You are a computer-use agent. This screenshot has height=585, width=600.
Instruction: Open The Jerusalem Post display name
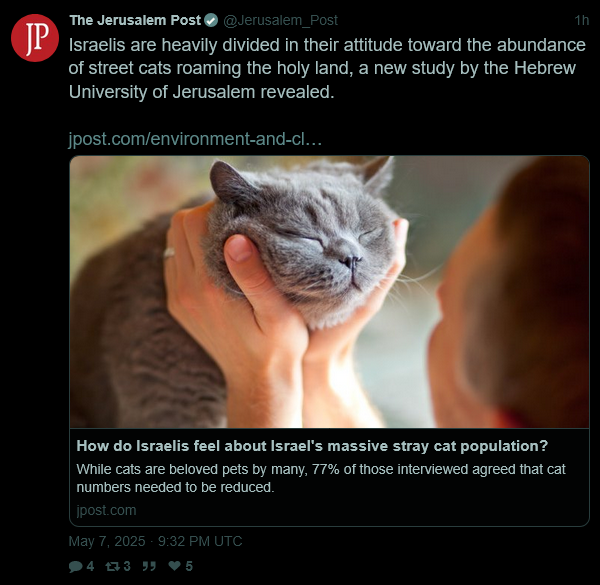[135, 20]
